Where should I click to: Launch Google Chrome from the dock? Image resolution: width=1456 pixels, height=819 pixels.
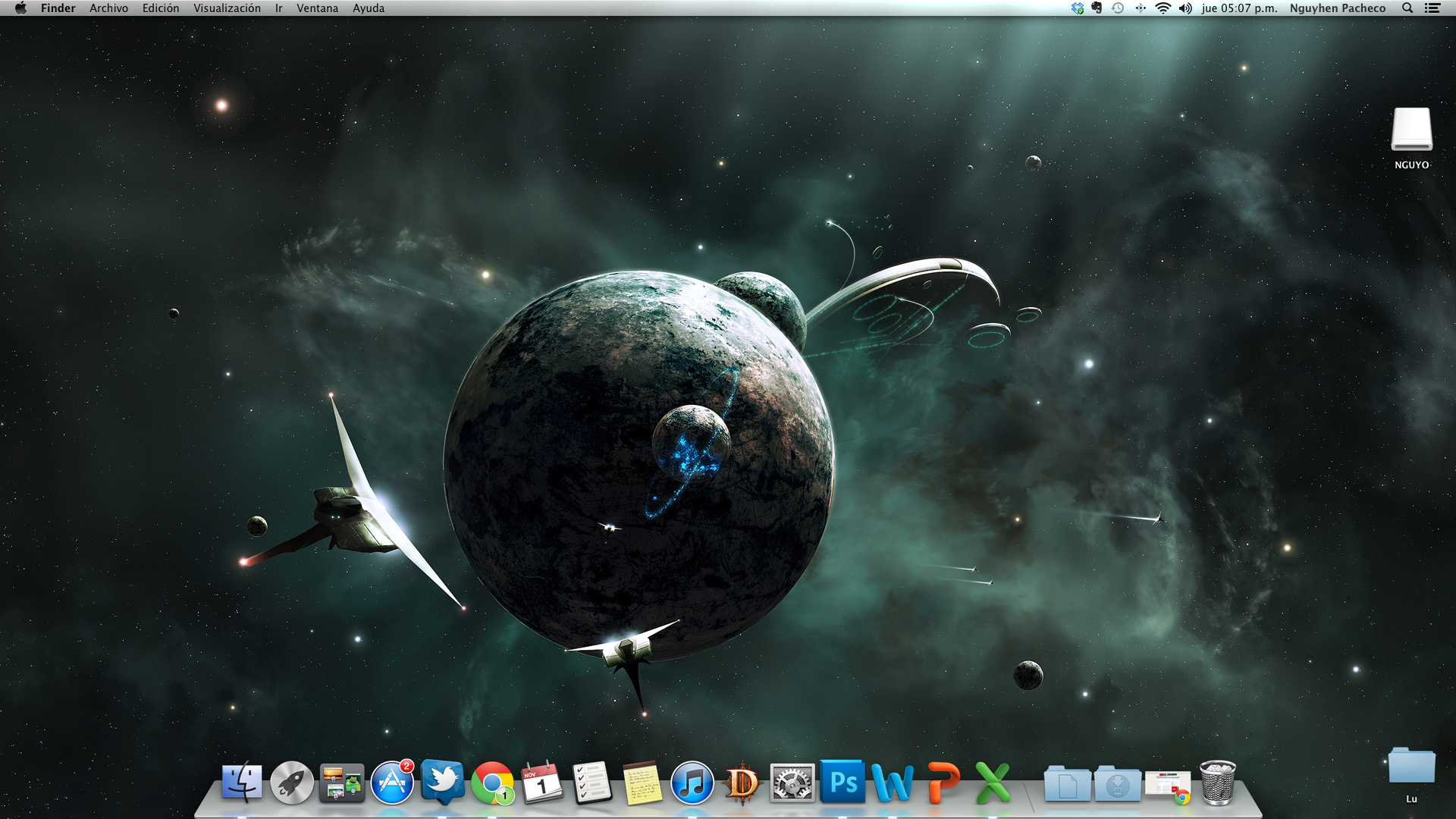(x=492, y=783)
